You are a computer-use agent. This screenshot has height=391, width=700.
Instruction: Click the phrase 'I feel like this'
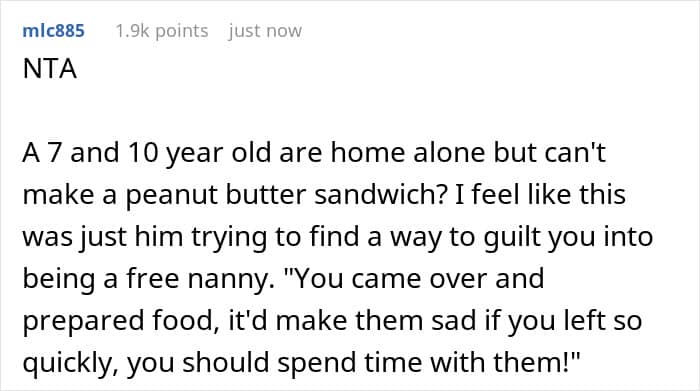click(x=540, y=195)
